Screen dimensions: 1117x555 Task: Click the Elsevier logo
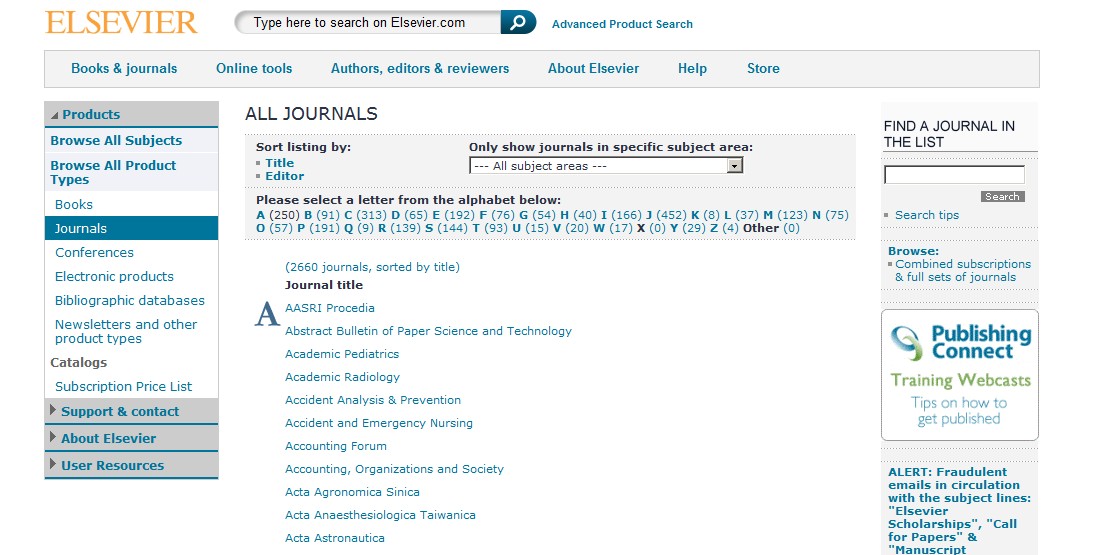coord(121,22)
